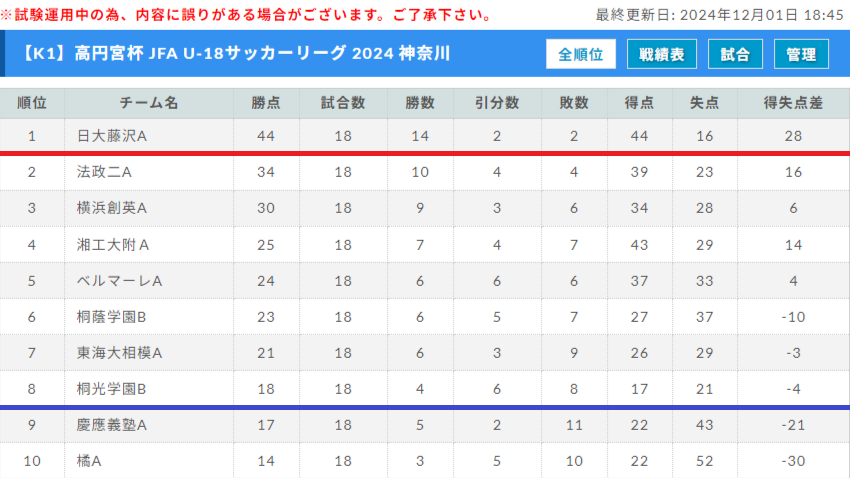Click the 得失点差 column header
The image size is (850, 478).
point(793,103)
